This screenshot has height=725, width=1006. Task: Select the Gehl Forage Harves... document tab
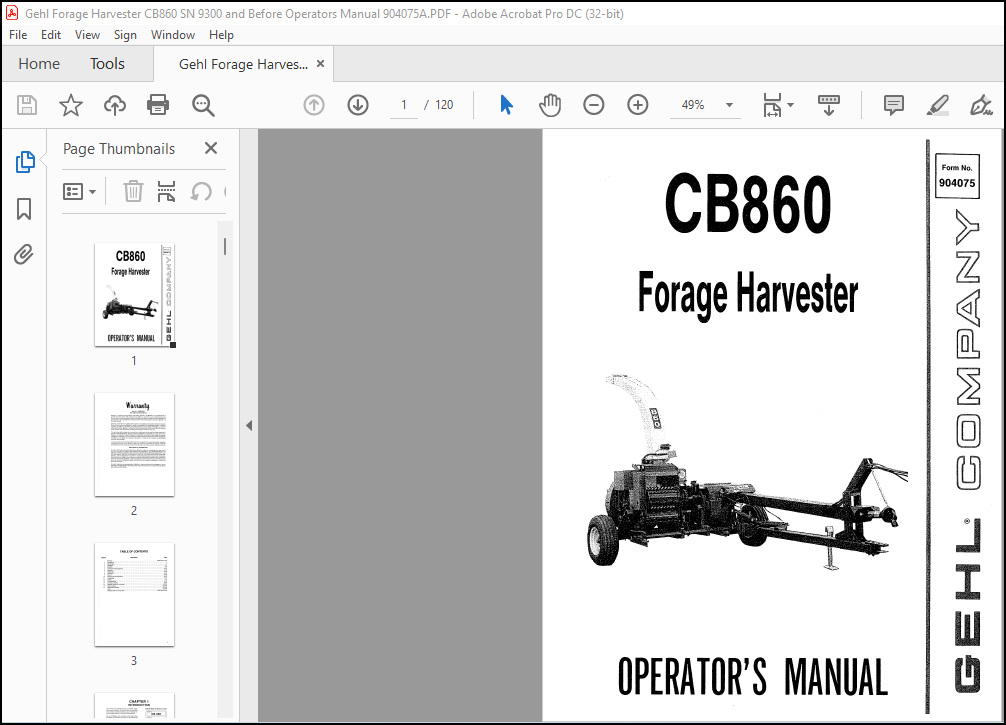[x=243, y=64]
